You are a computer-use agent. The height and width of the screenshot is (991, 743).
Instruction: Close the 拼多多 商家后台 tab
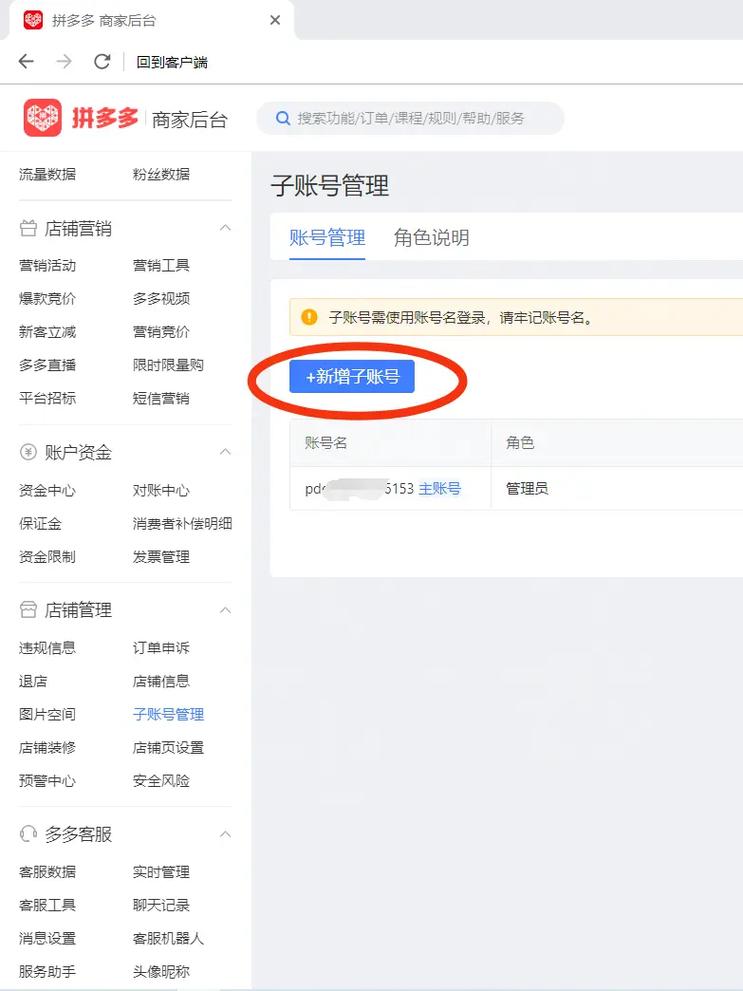(275, 20)
